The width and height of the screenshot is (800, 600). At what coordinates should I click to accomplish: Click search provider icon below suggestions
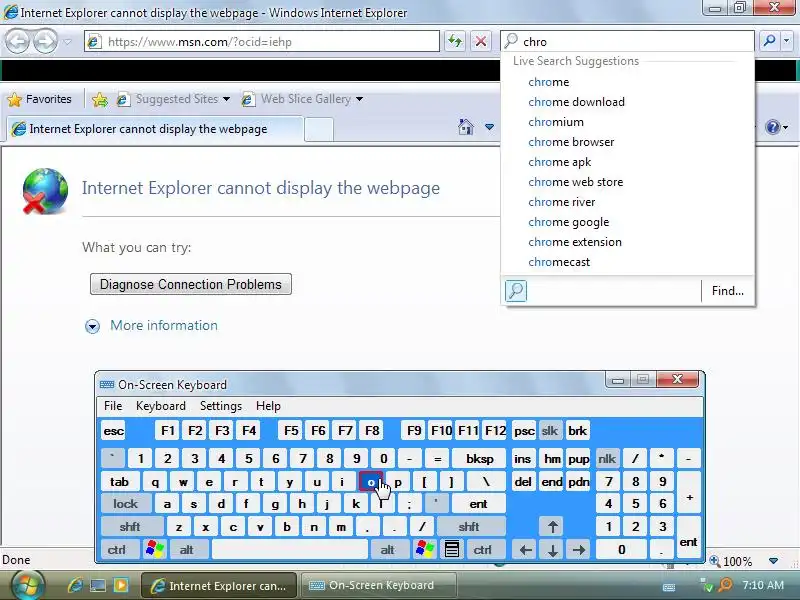(x=516, y=291)
